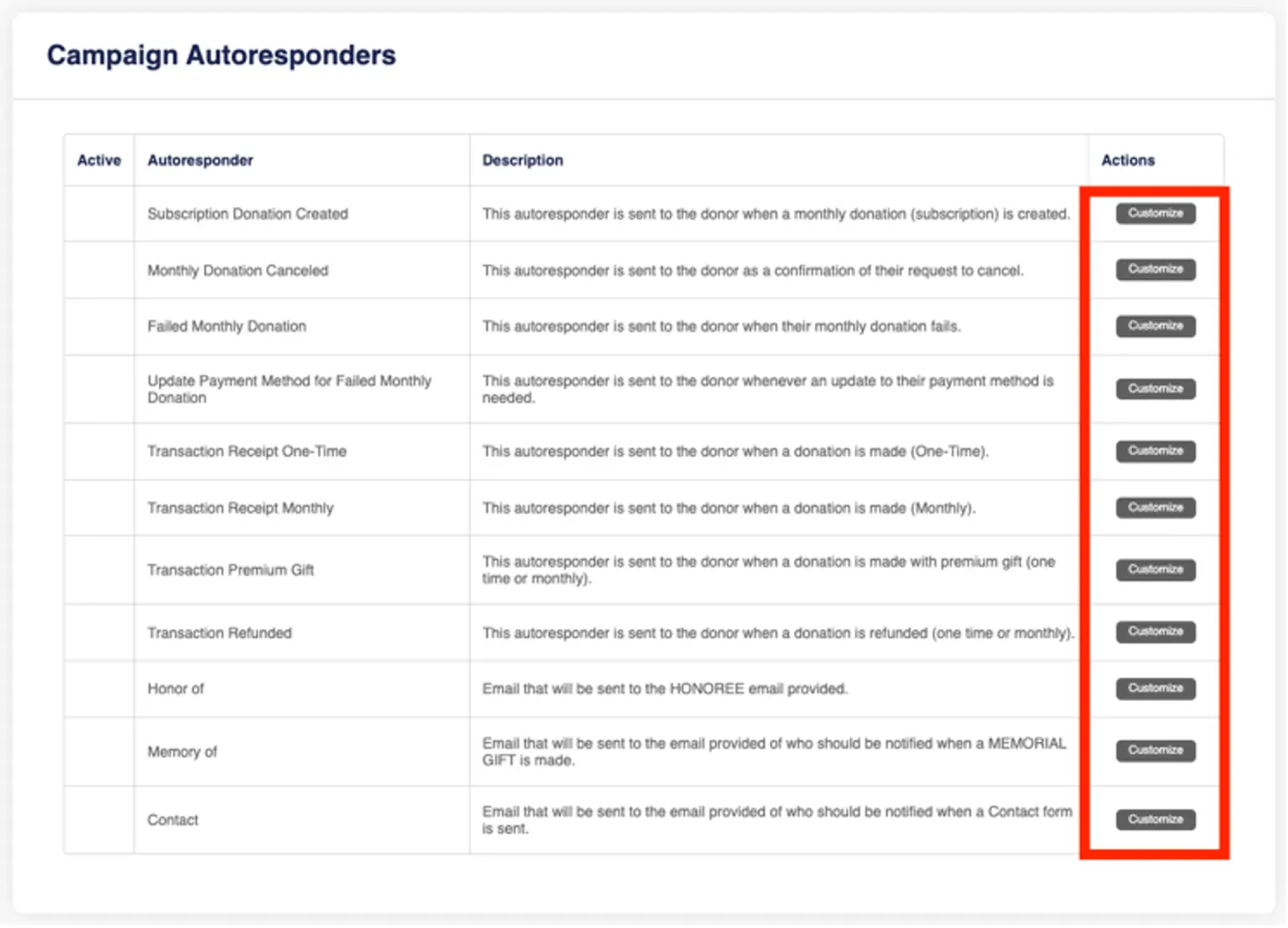
Task: Click the Description column header
Action: [x=522, y=160]
